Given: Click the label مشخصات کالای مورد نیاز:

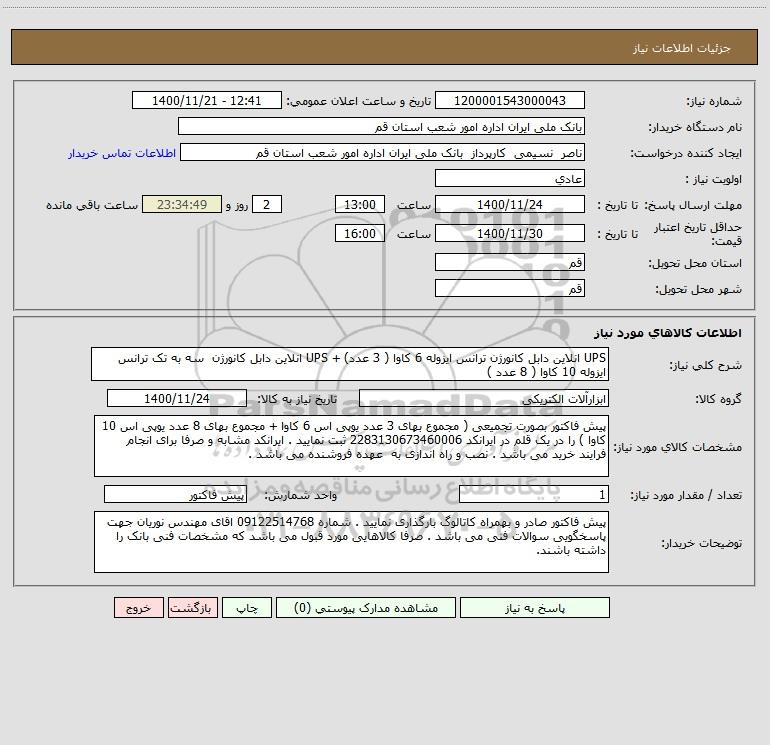Looking at the screenshot, I should pyautogui.click(x=678, y=447).
